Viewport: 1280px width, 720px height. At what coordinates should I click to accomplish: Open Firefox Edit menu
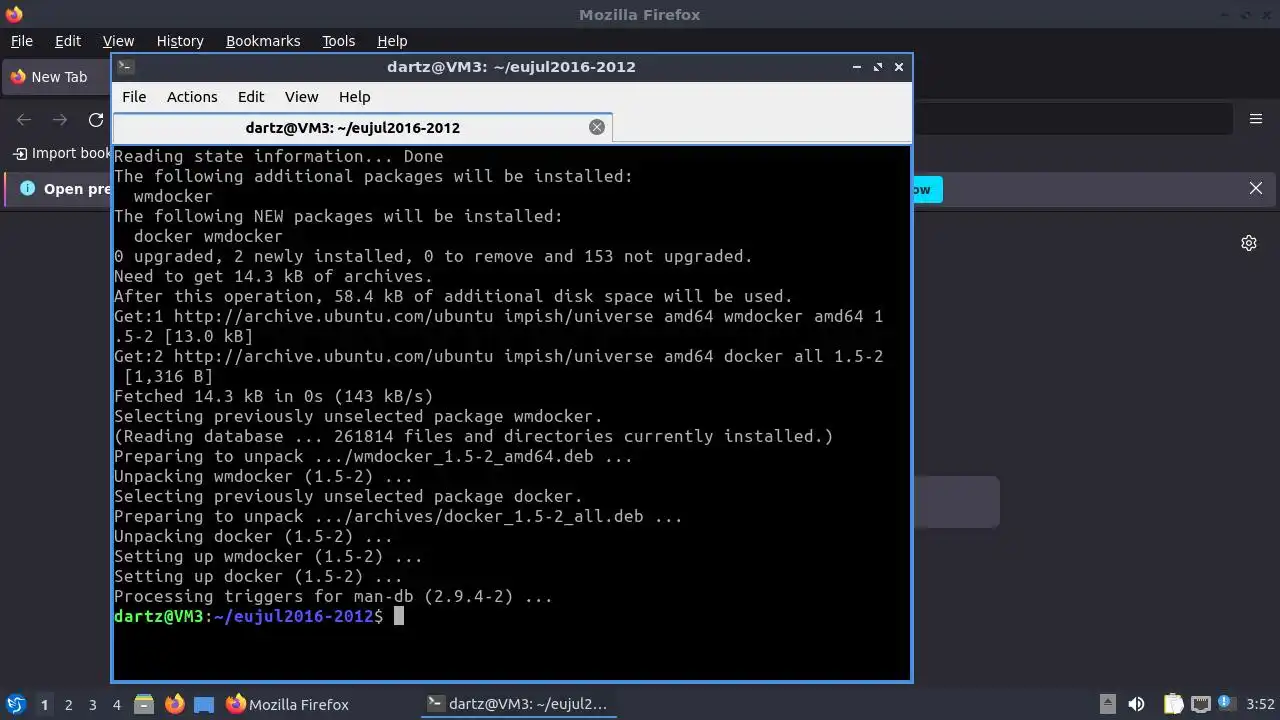pos(68,41)
